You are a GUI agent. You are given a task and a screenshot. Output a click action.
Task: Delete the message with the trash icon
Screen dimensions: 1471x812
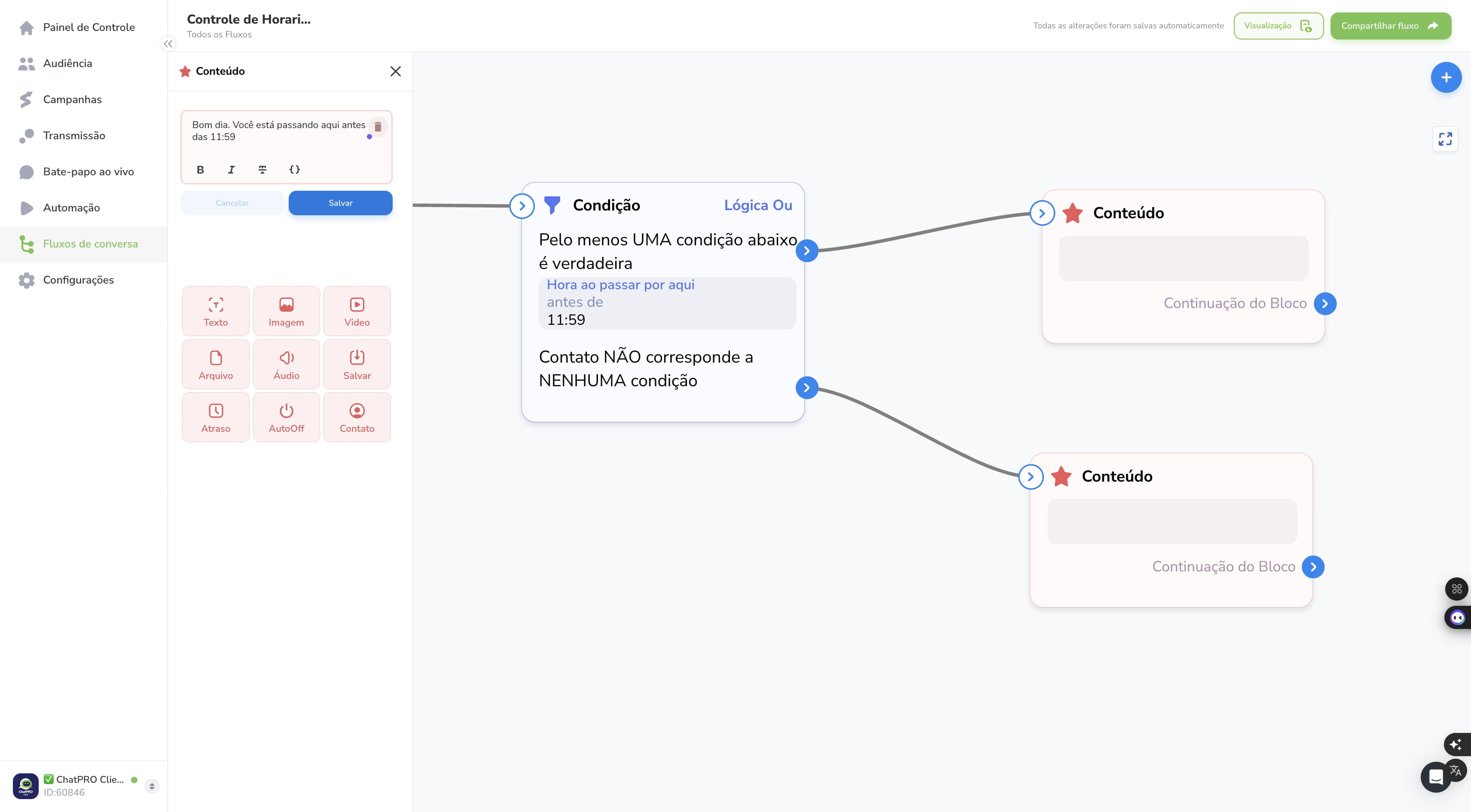(x=378, y=127)
